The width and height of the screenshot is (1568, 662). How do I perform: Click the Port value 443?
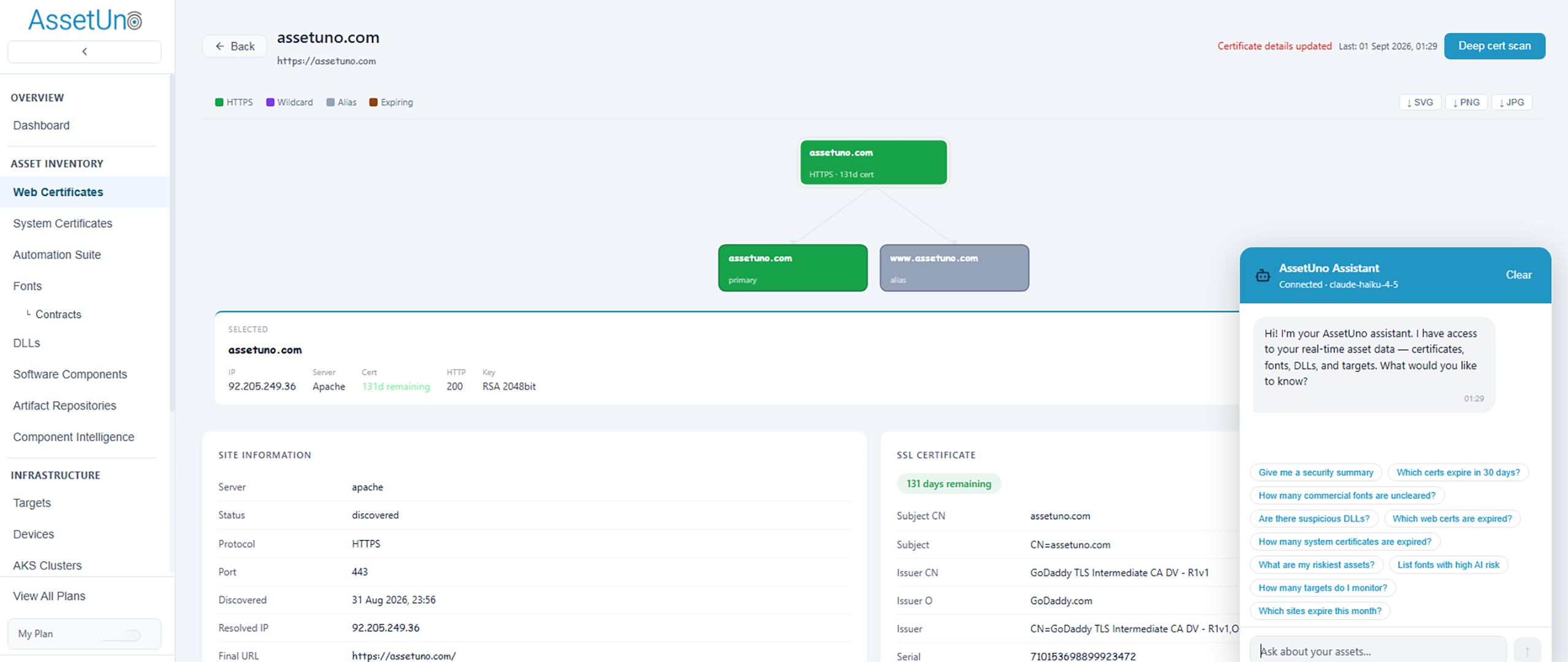pos(360,571)
